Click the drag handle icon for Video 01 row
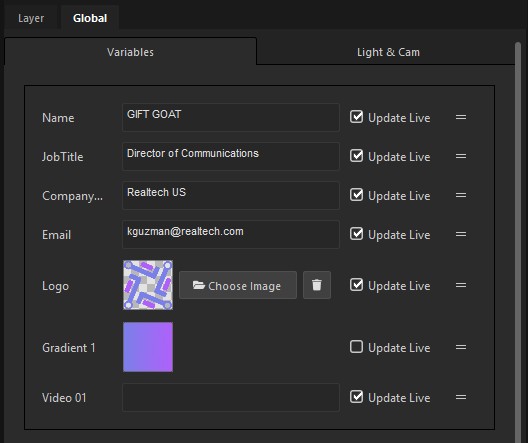The width and height of the screenshot is (528, 443). pos(461,397)
